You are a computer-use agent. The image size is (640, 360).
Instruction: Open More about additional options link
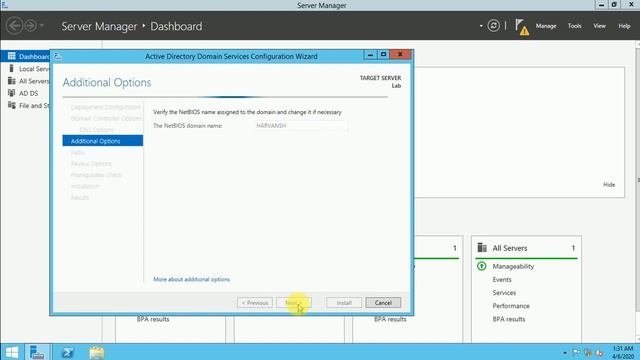(191, 279)
